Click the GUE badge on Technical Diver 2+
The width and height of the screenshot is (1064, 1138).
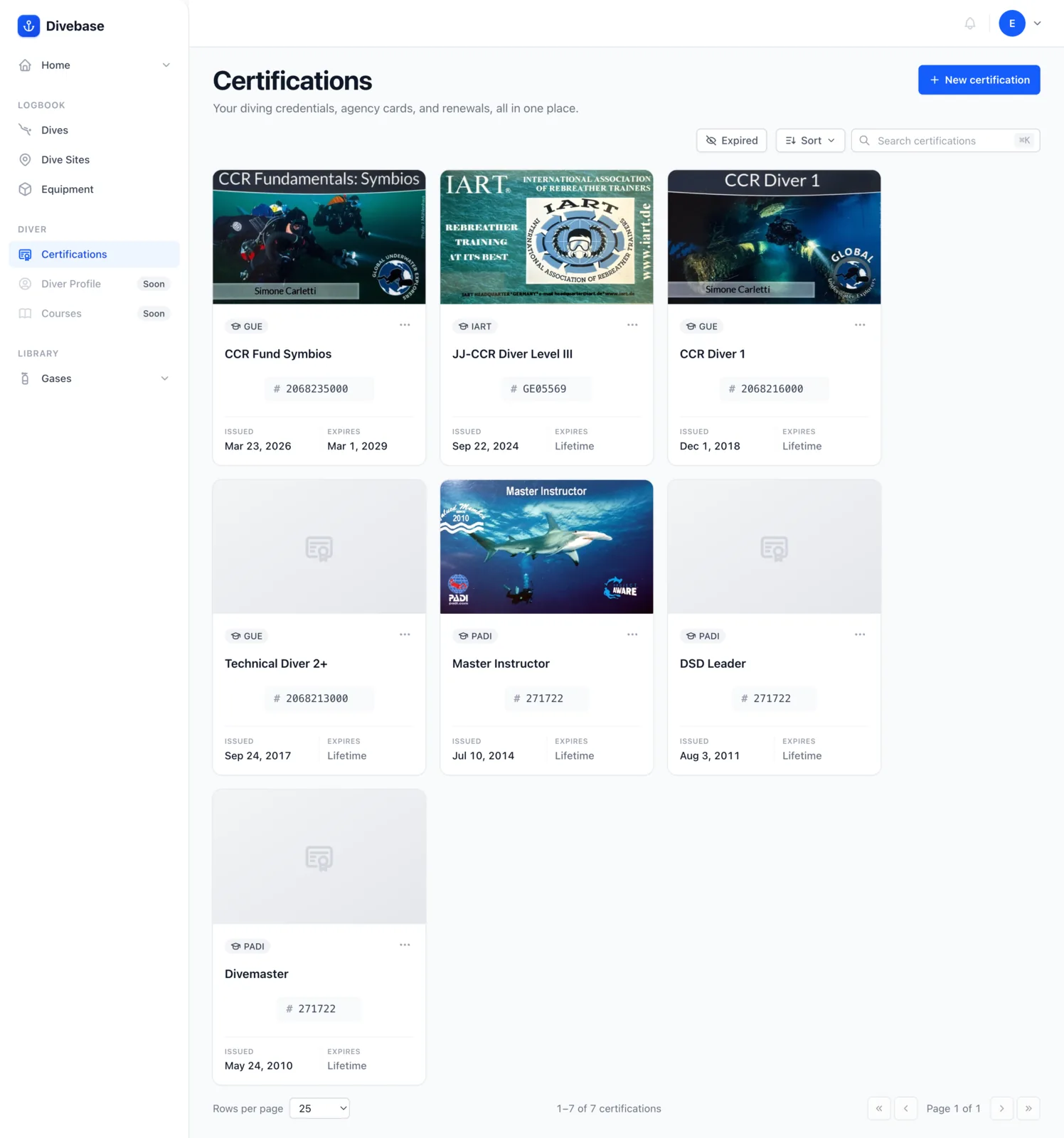[x=247, y=636]
